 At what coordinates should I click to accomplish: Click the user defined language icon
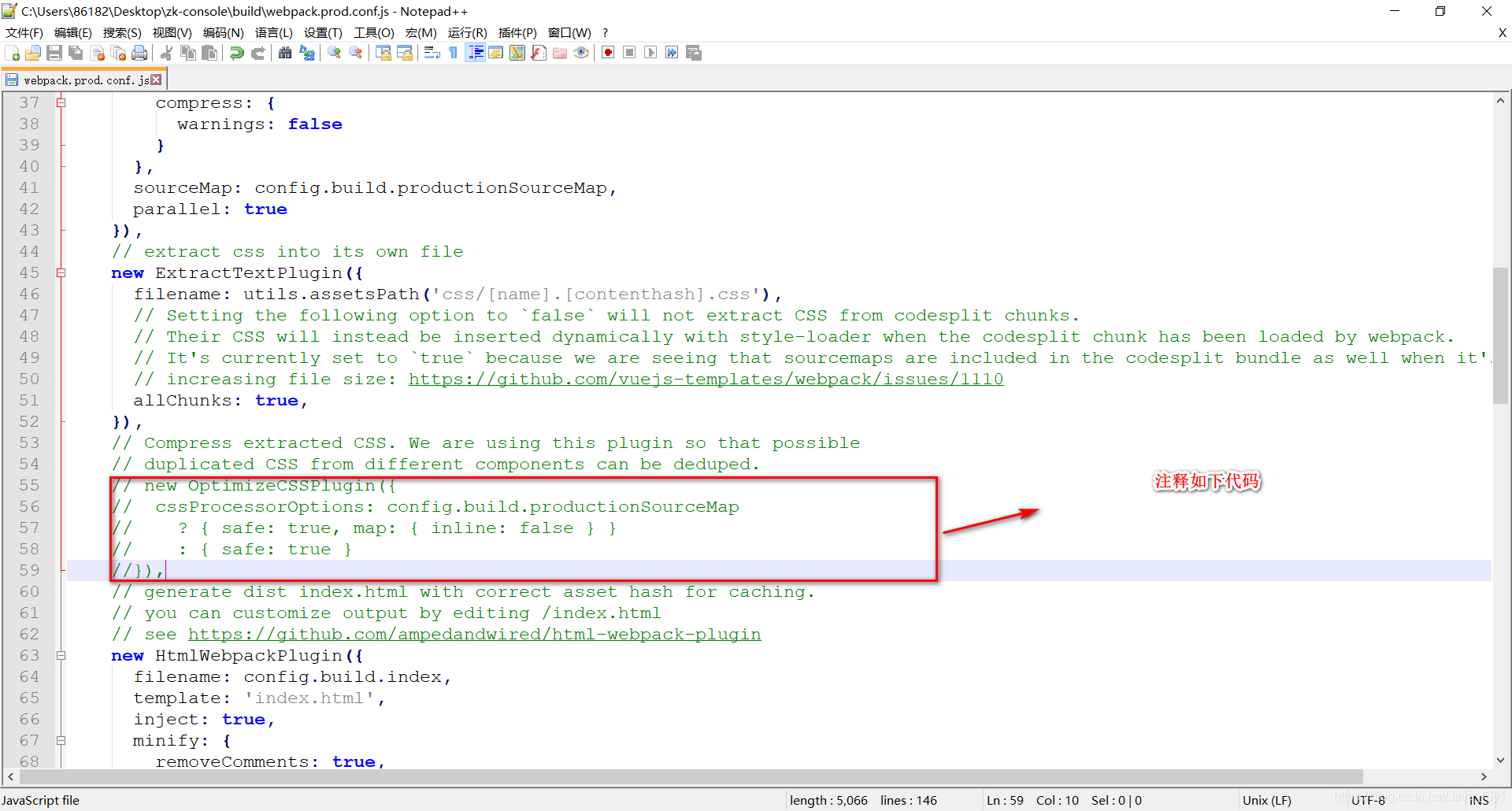(496, 53)
